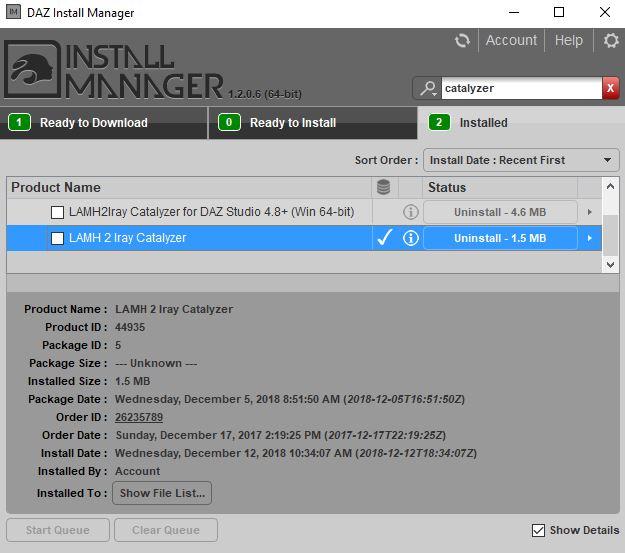
Task: Click the catalyzer search input field
Action: tap(521, 88)
